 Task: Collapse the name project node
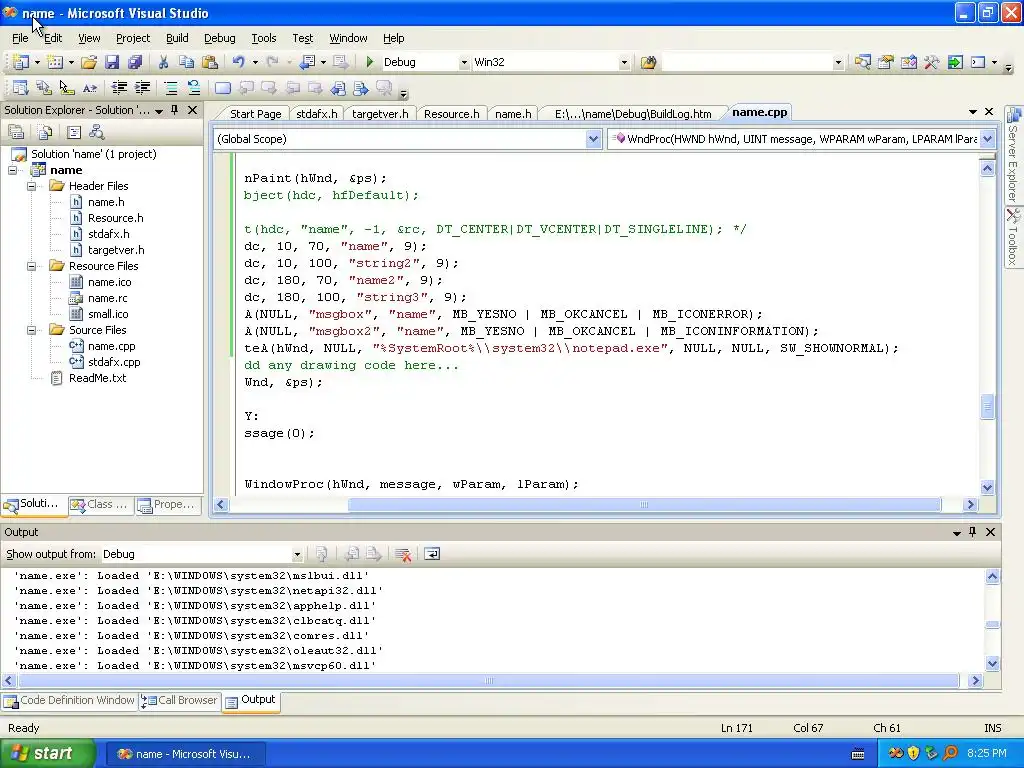[x=12, y=170]
